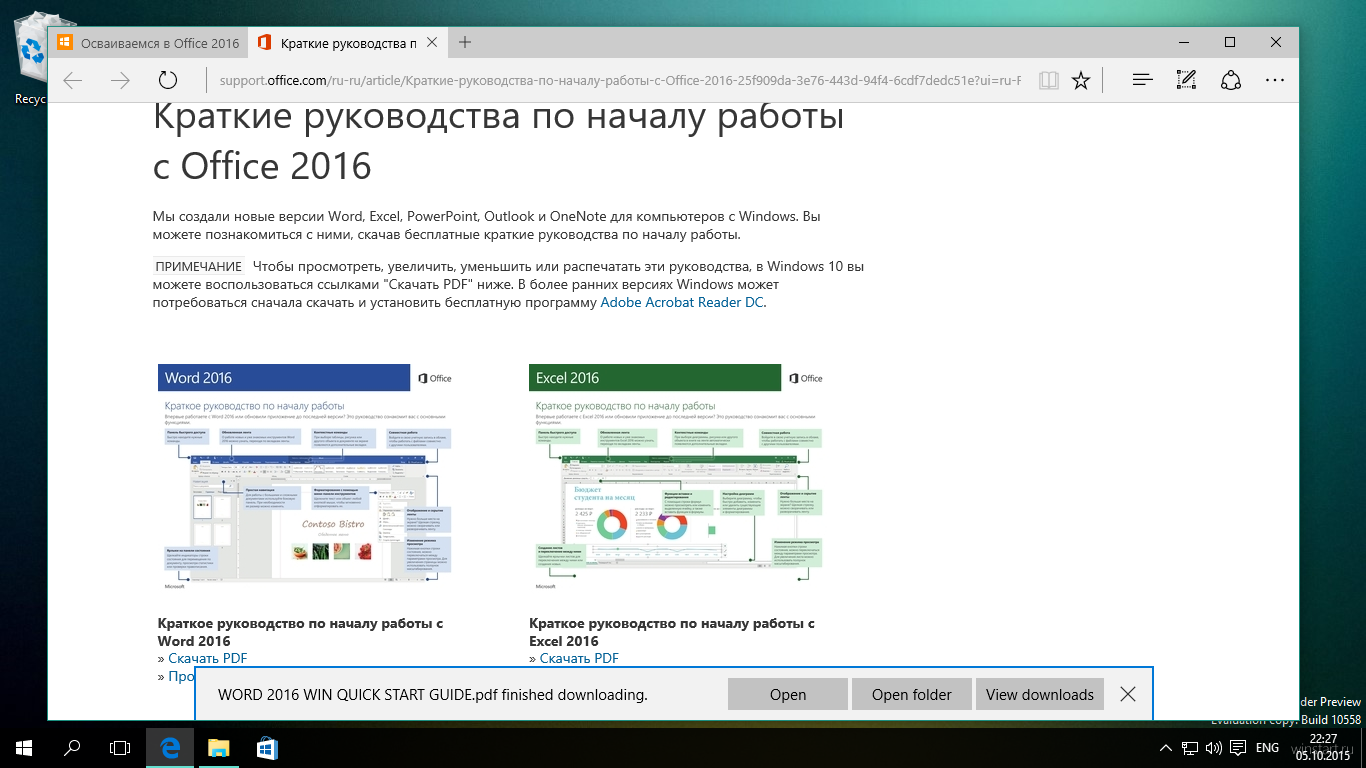Open taskbar search magnifier
This screenshot has width=1366, height=768.
coord(72,747)
